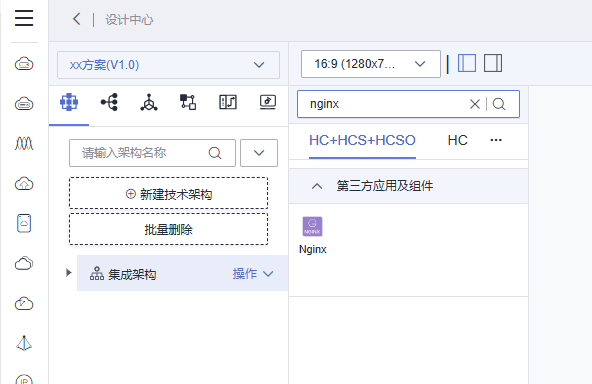Click the pyramid-shaped sidebar icon

[x=24, y=343]
